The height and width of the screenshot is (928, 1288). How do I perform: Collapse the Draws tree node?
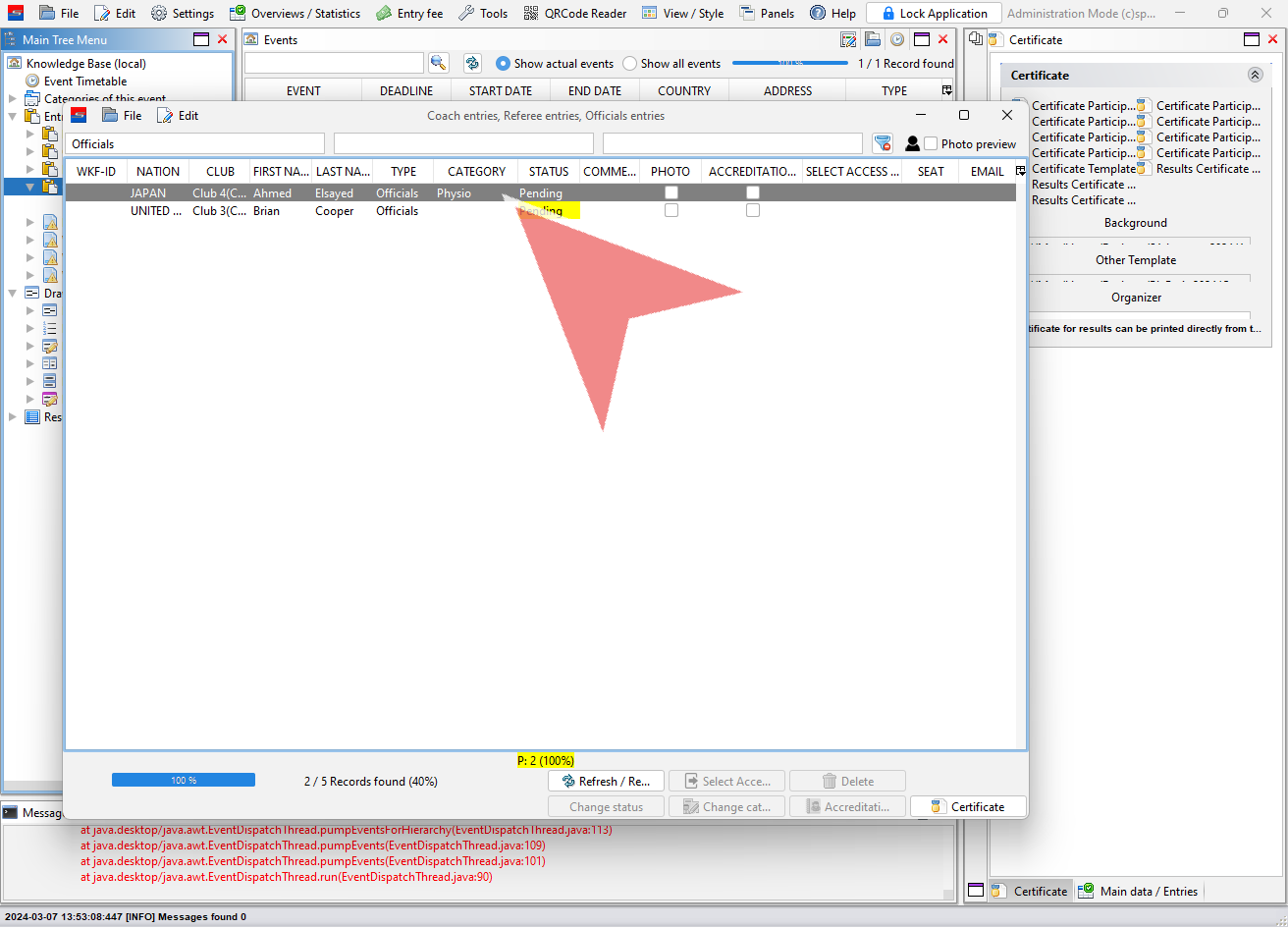(x=13, y=293)
